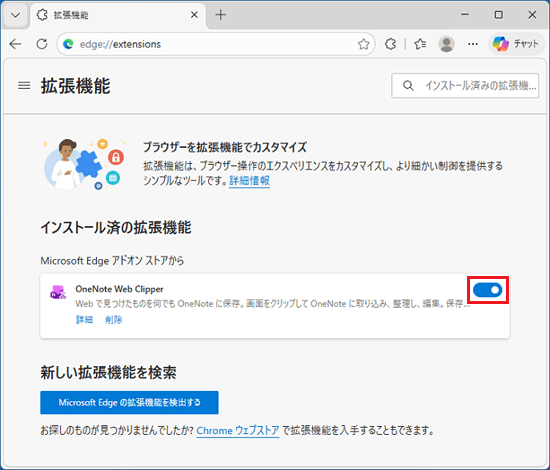Reload the page with the refresh icon
This screenshot has height=470, width=550.
42,44
